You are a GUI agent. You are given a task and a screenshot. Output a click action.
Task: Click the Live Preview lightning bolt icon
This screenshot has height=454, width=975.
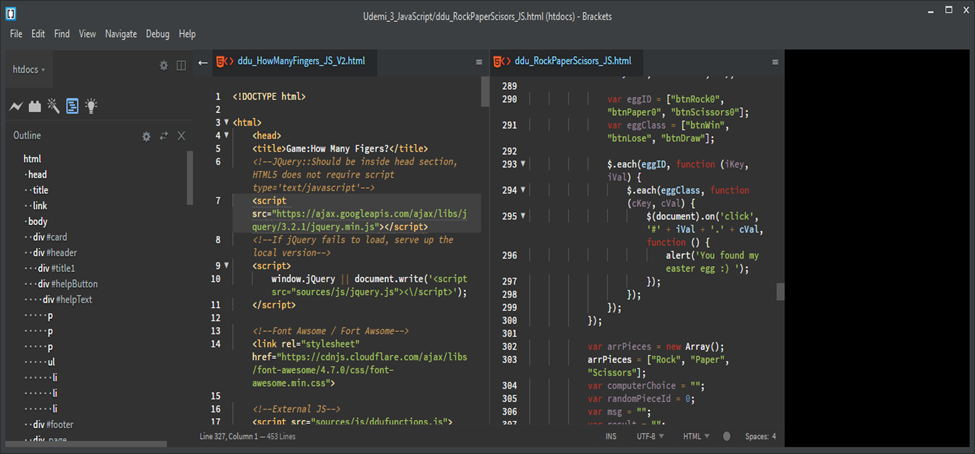pyautogui.click(x=16, y=106)
